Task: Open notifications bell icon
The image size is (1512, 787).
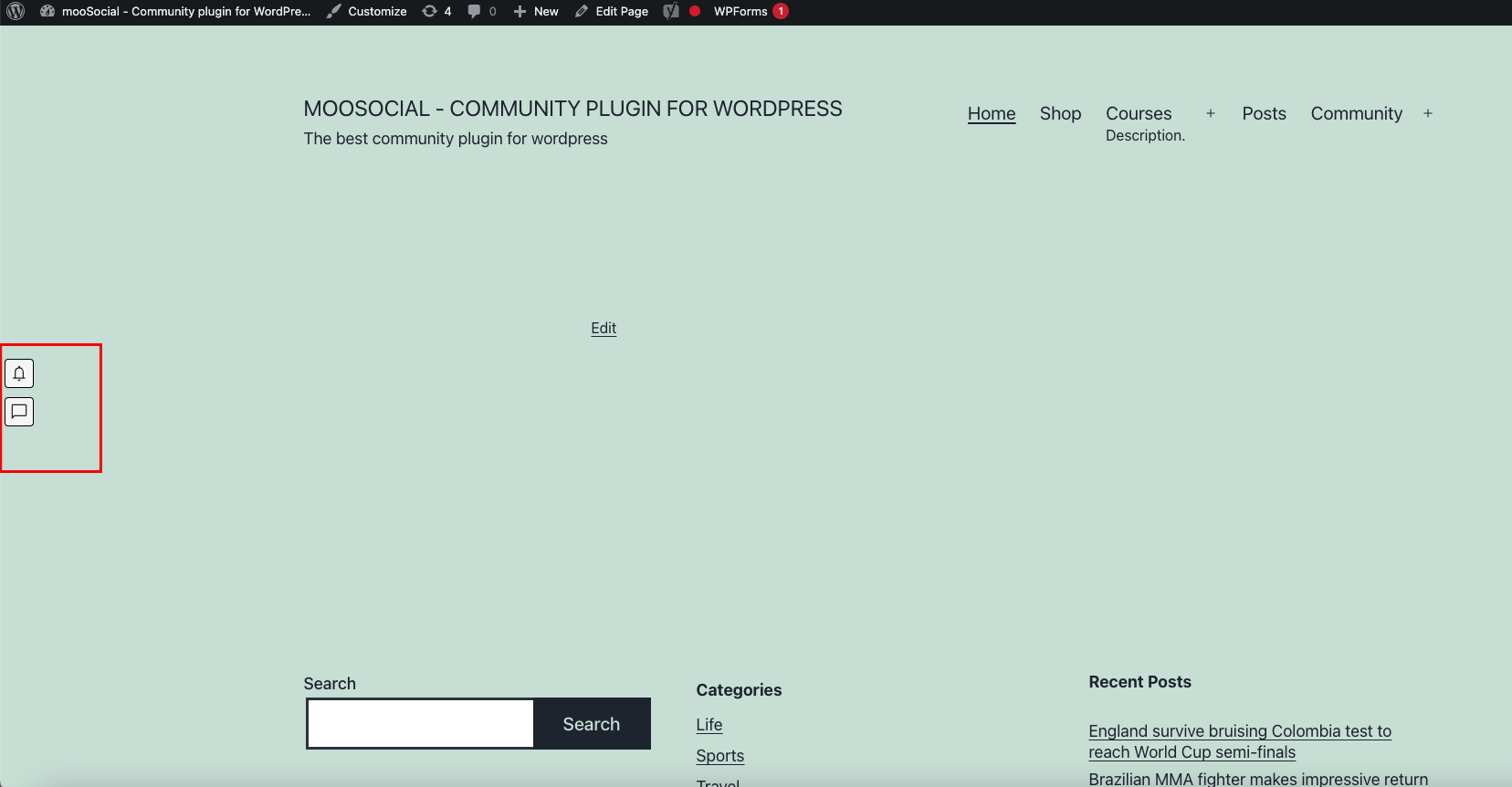Action: point(19,373)
